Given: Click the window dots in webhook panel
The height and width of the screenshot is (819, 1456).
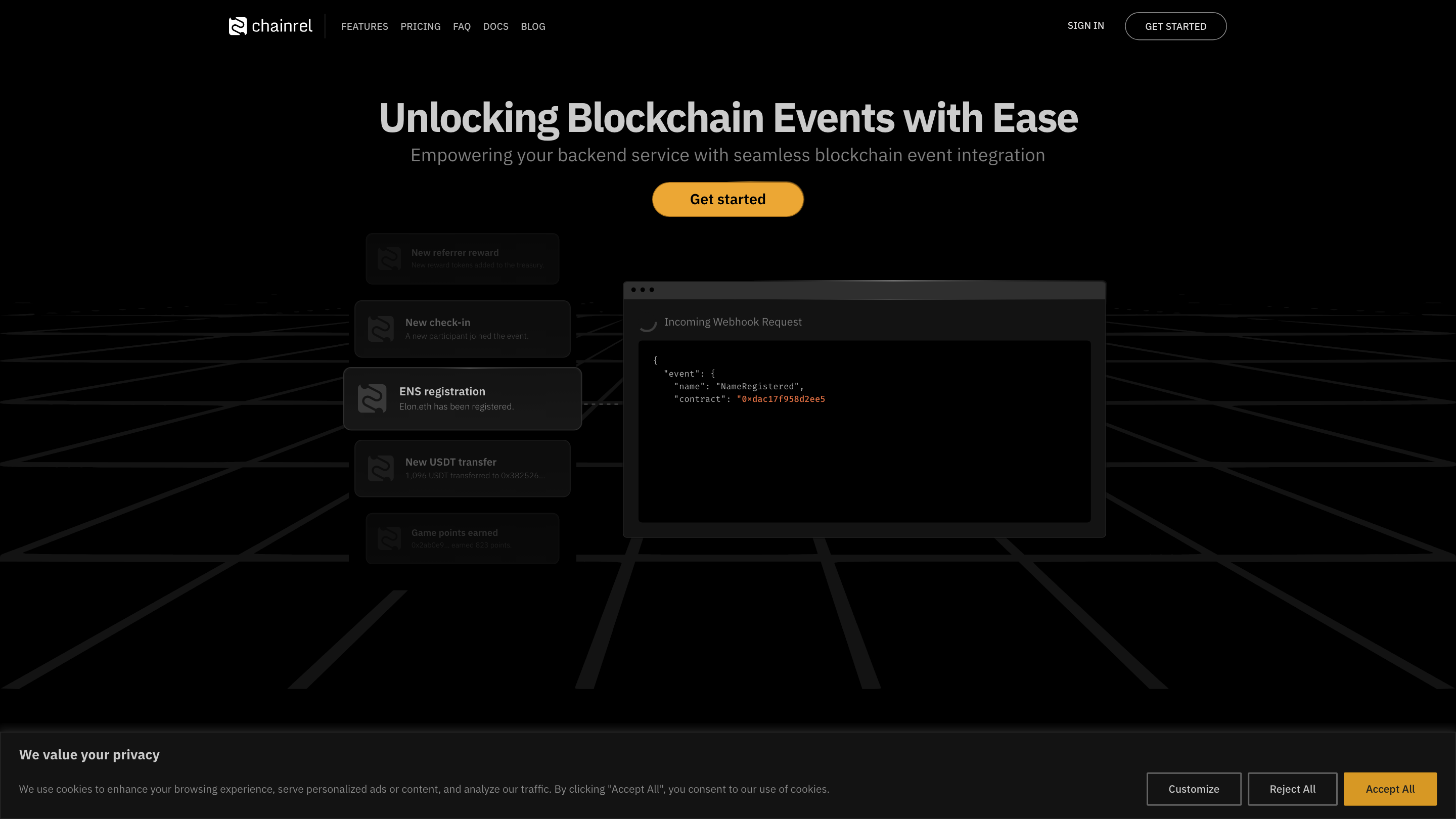Looking at the screenshot, I should (642, 290).
